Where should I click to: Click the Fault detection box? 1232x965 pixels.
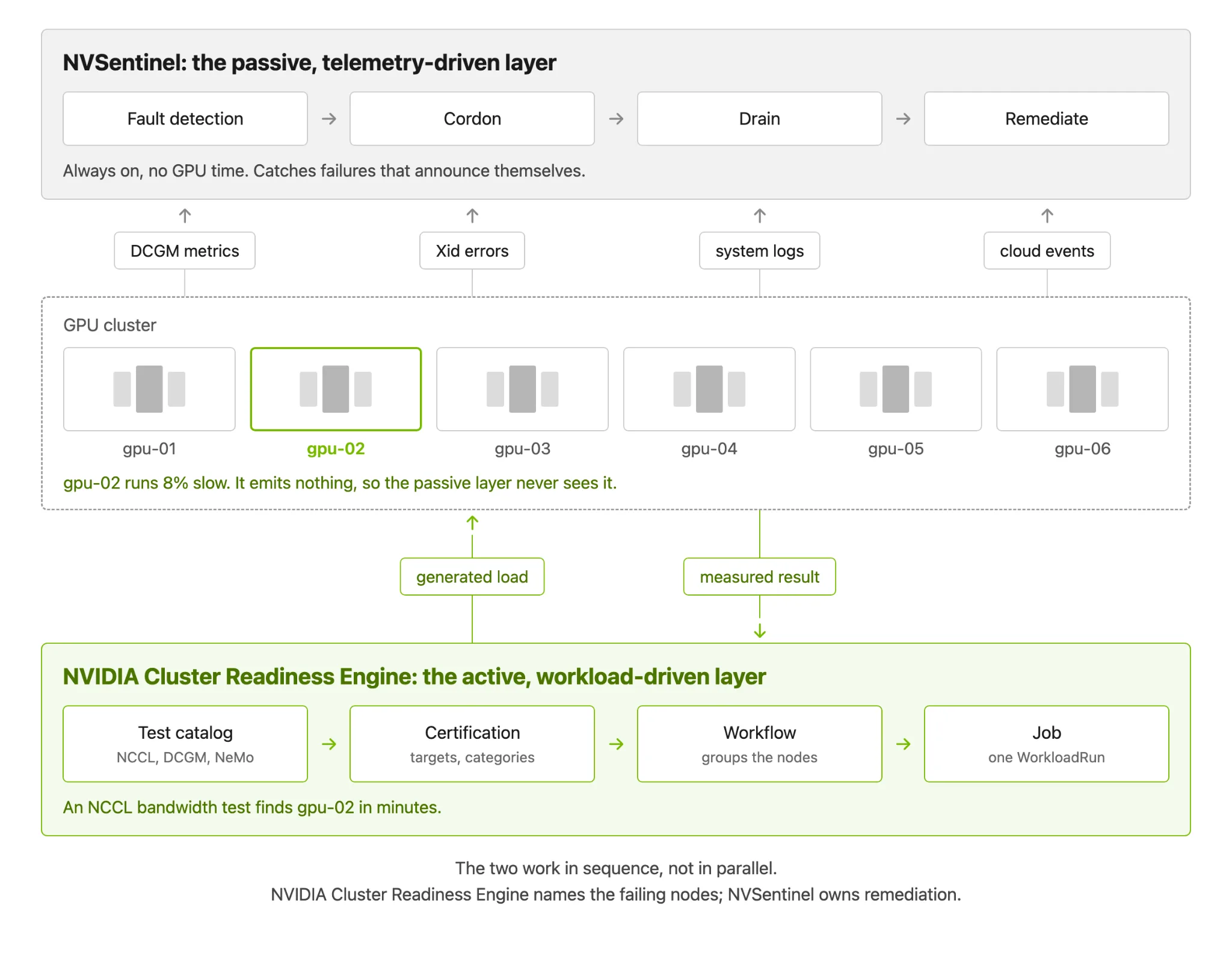point(185,119)
